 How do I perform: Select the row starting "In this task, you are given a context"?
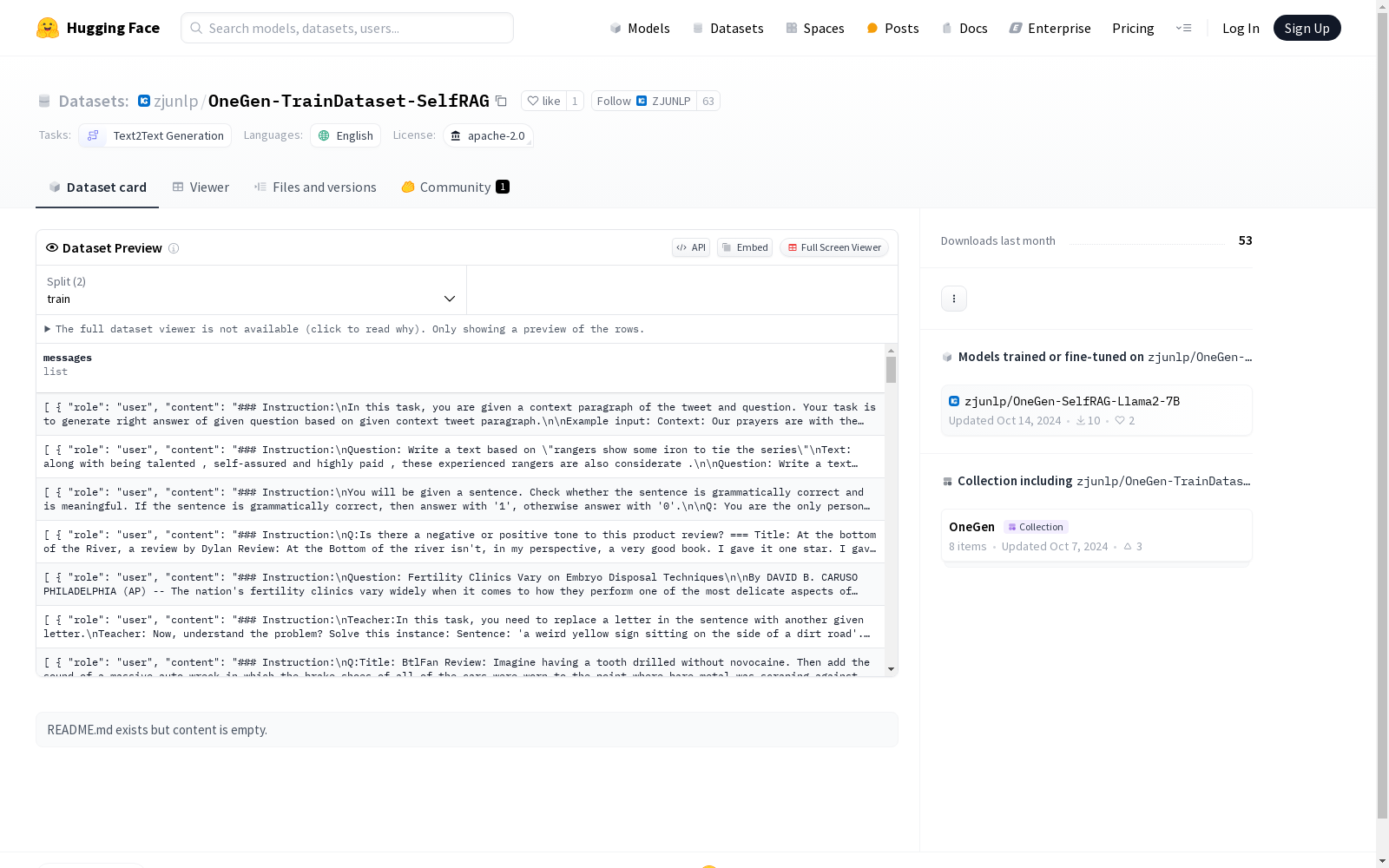click(460, 414)
